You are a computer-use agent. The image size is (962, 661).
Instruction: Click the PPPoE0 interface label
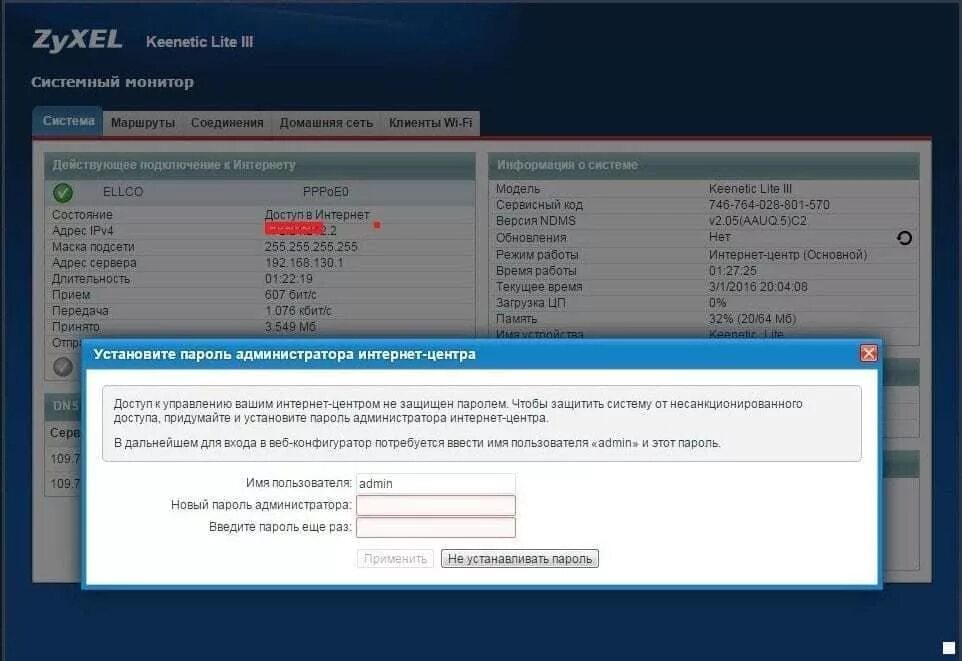click(326, 192)
